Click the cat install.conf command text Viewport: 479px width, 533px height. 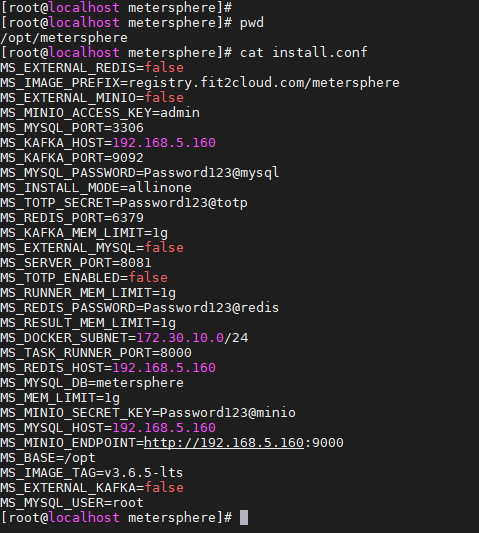coord(304,53)
